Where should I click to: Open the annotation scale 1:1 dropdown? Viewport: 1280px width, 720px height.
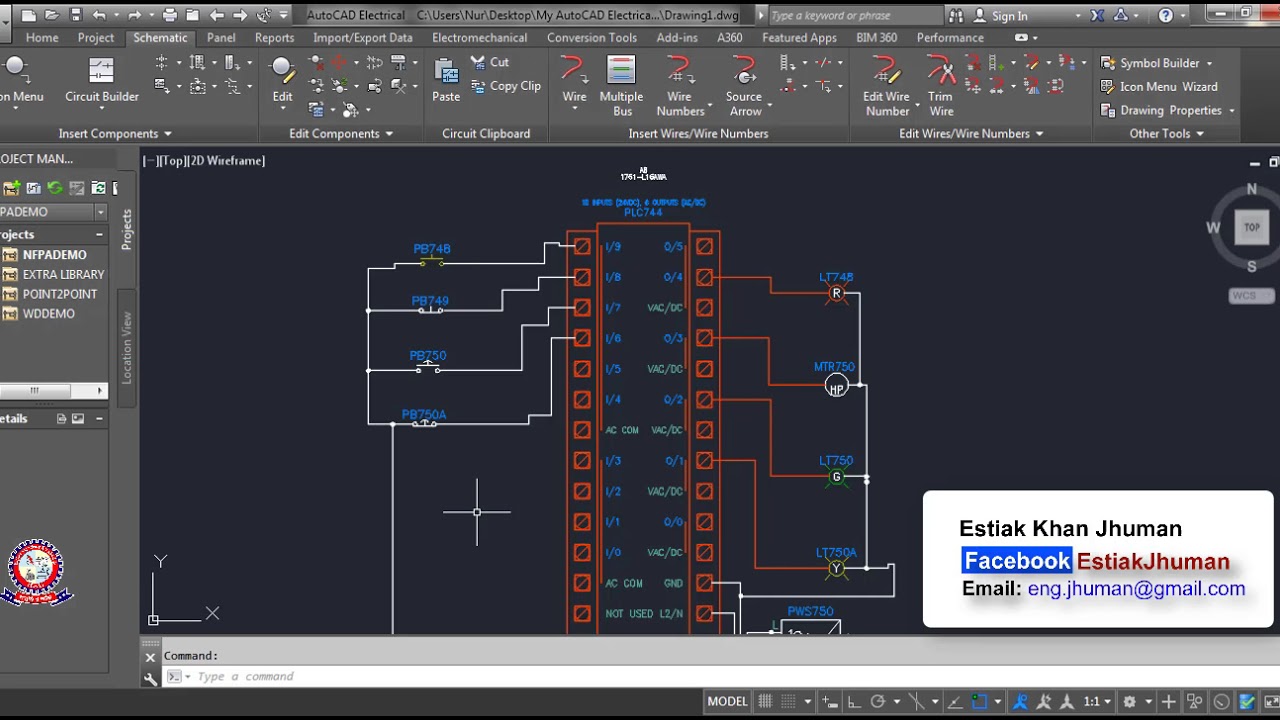(1097, 702)
